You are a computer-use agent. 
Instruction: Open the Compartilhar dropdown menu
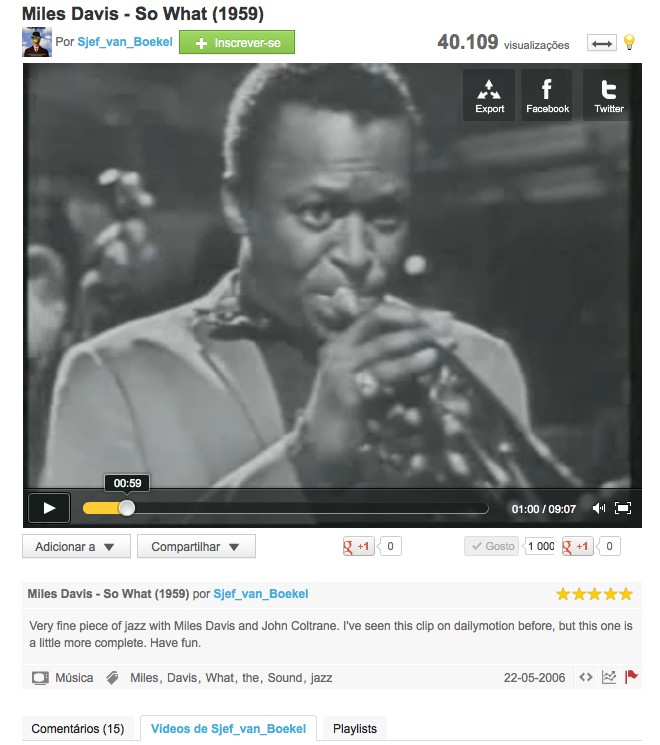point(196,546)
